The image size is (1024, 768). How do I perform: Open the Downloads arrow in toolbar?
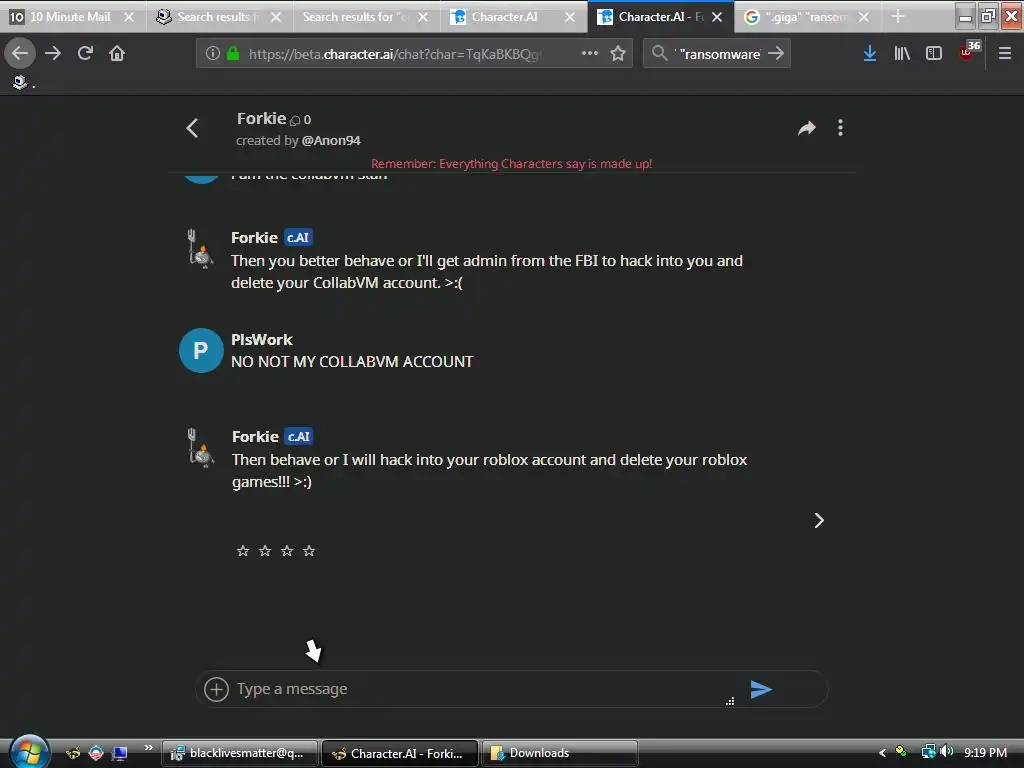[870, 54]
